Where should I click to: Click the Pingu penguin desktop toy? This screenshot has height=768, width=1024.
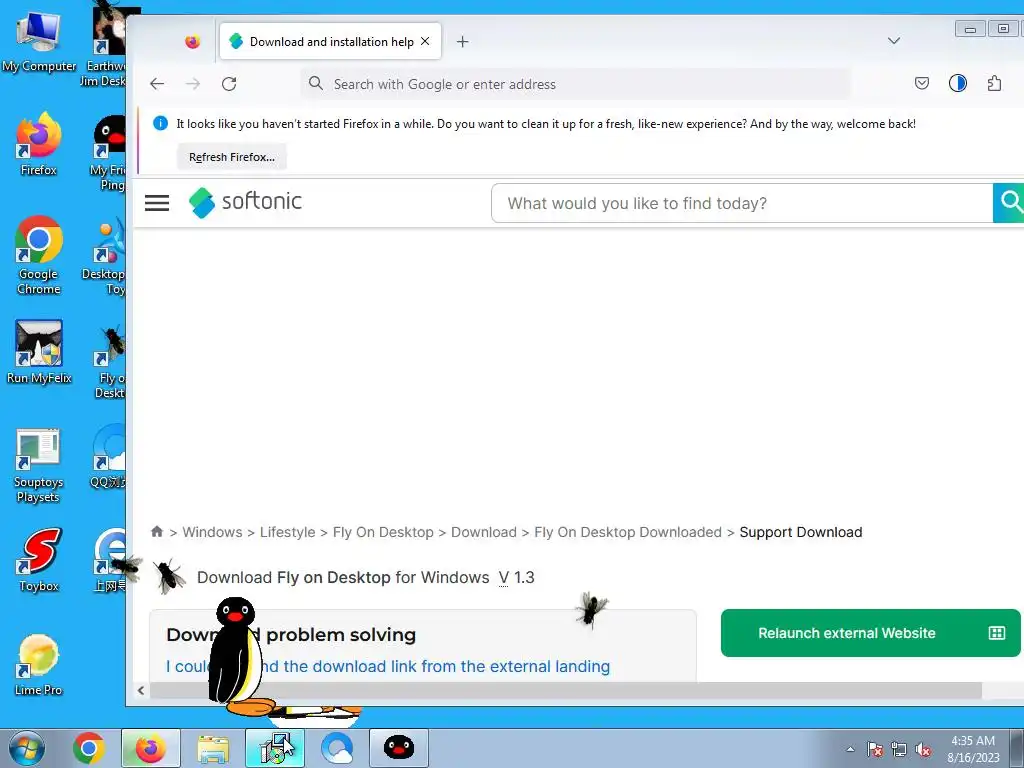tap(238, 655)
